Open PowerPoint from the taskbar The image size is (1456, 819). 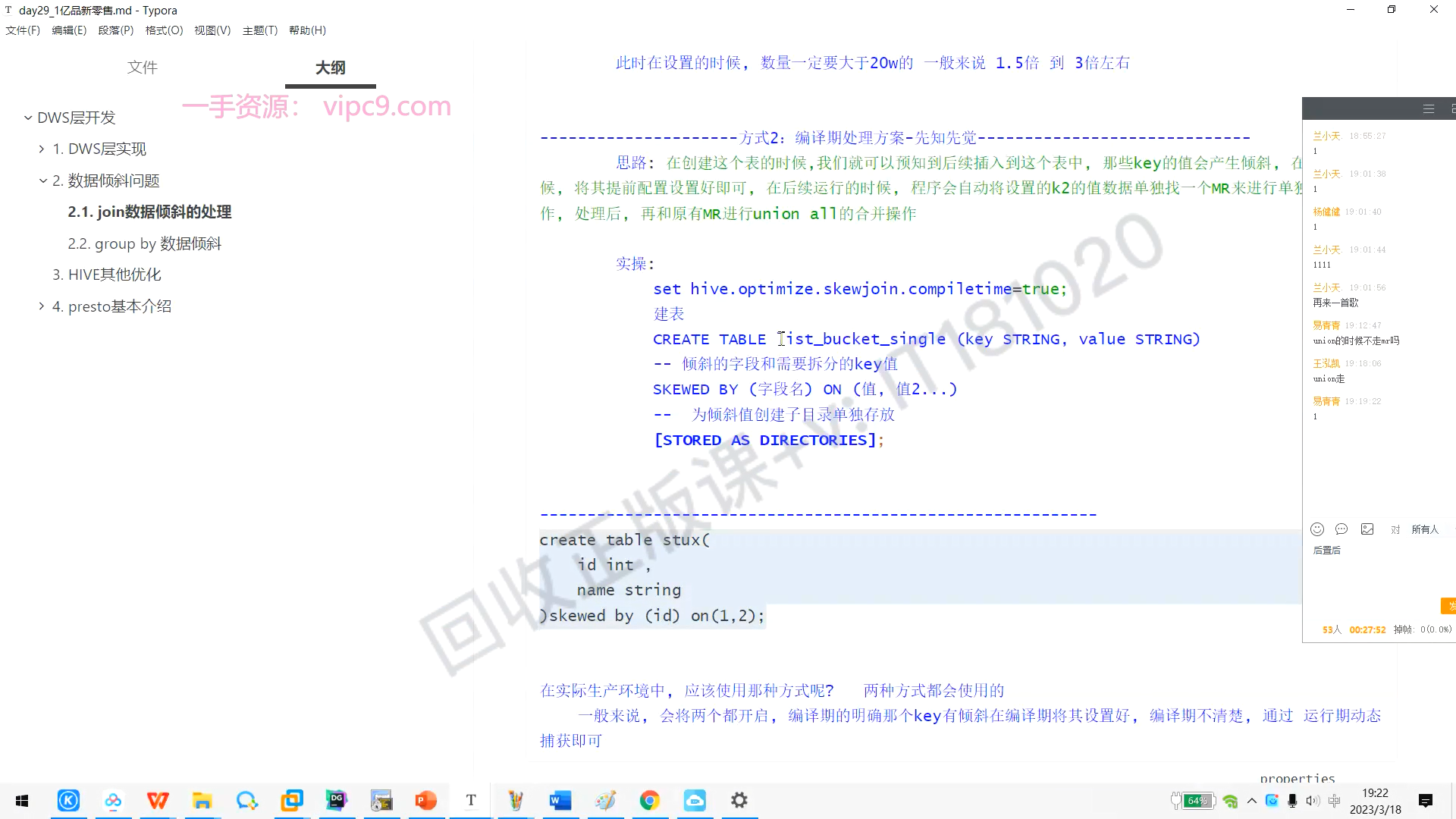[x=426, y=800]
